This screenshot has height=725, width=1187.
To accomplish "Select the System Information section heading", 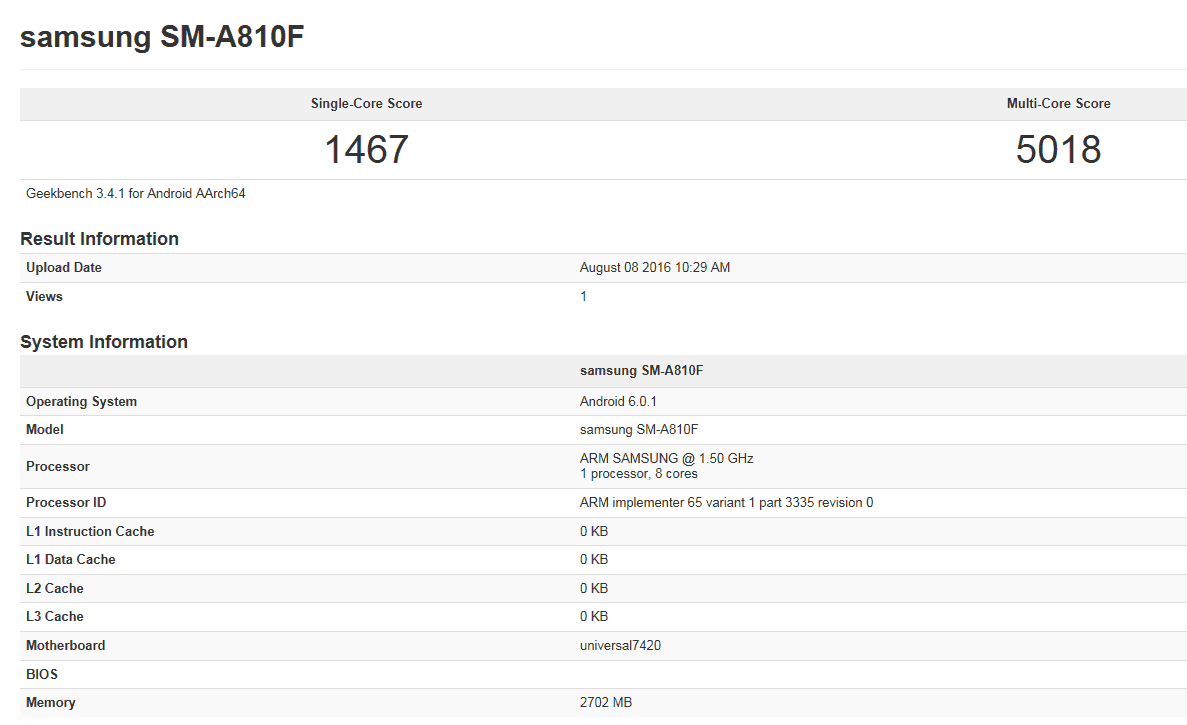I will [103, 341].
